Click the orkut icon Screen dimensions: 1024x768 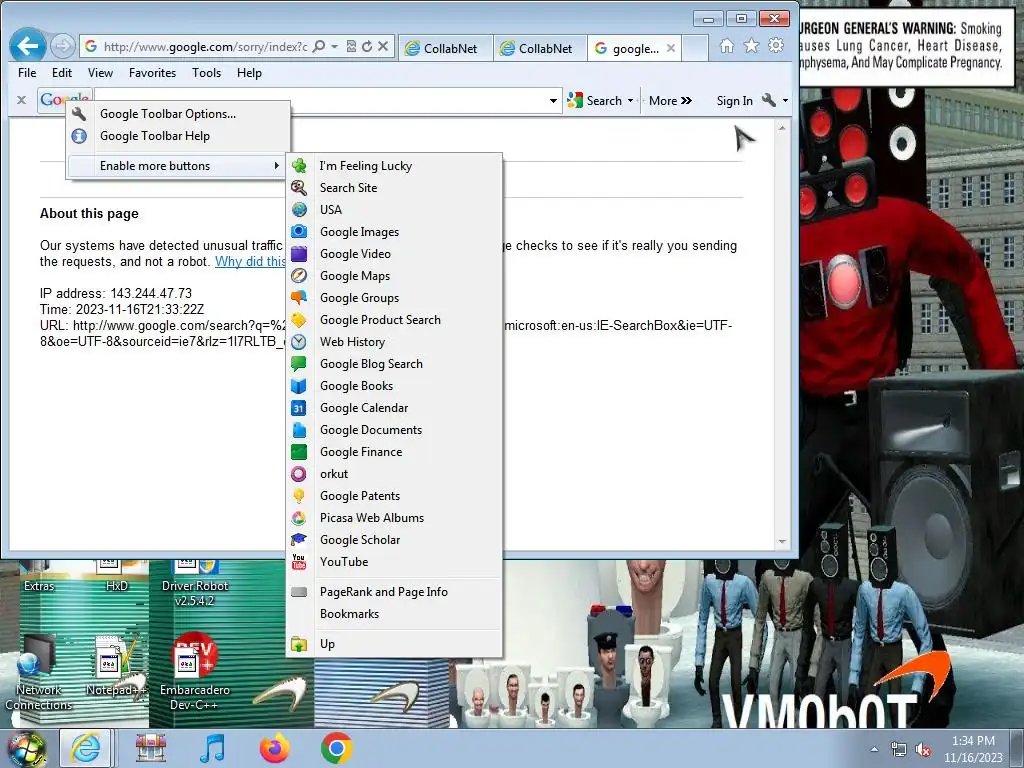click(299, 474)
